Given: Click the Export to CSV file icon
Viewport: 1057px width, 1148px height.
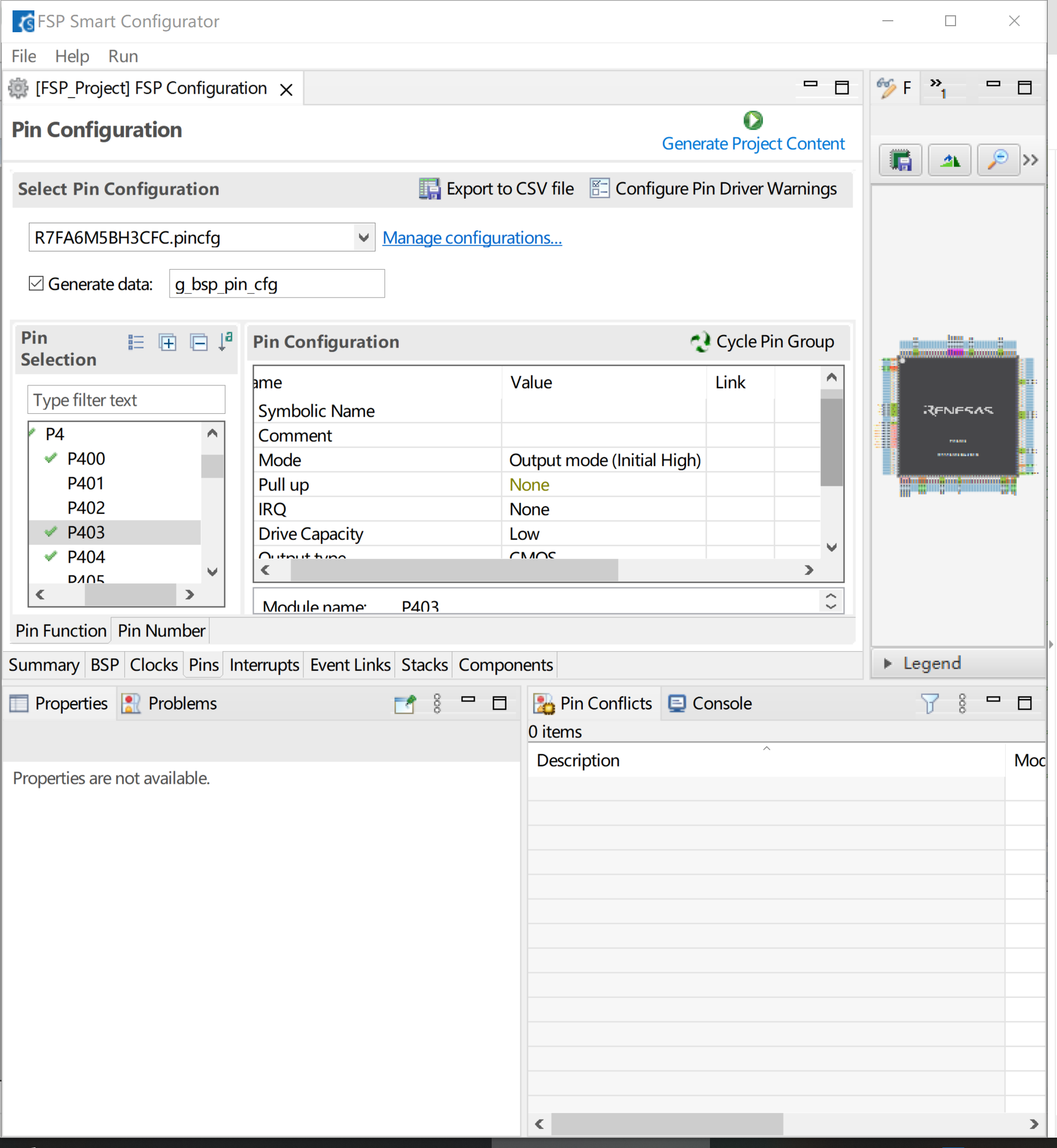Looking at the screenshot, I should point(429,189).
